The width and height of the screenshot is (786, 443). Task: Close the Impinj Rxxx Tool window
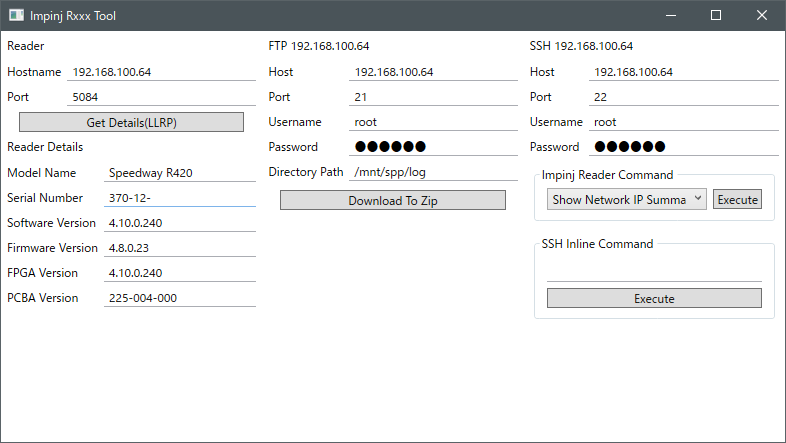[x=761, y=15]
